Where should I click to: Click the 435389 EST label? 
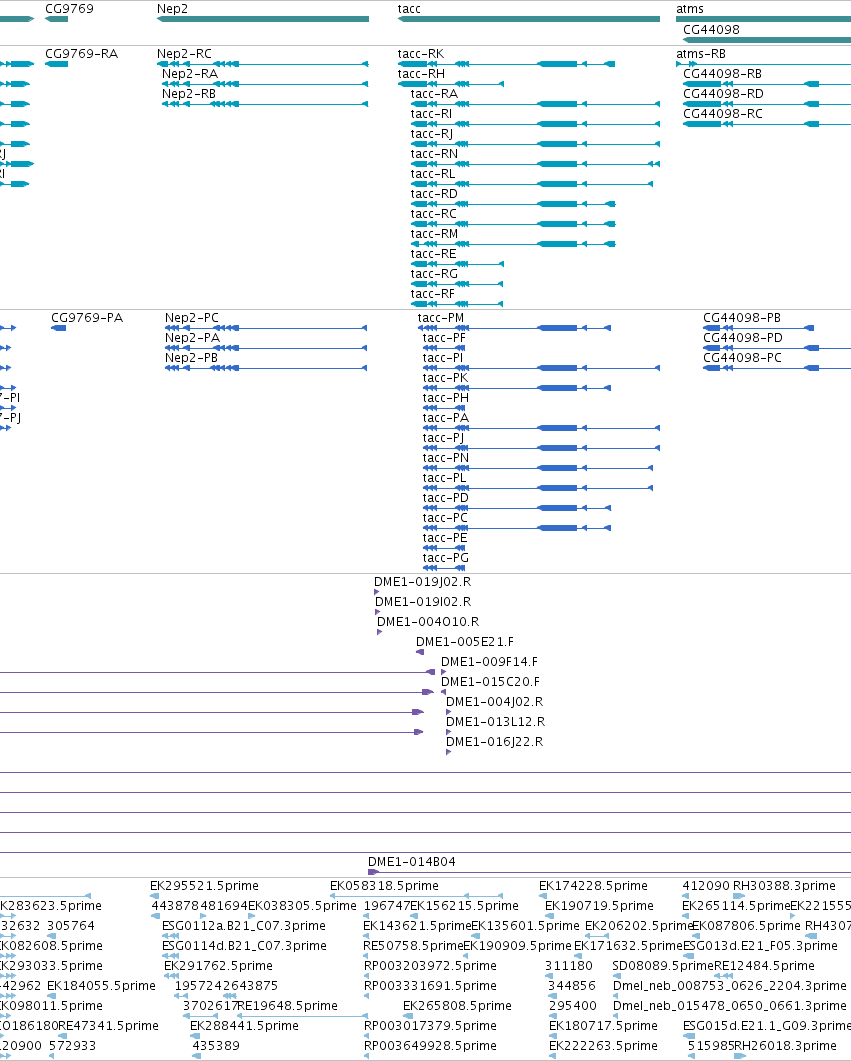pos(216,1045)
